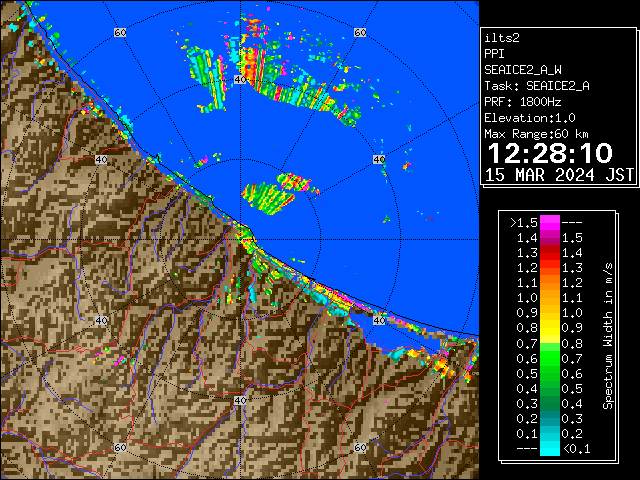Select the 'Task: SEAICE2_A' line
This screenshot has width=640, height=480.
point(537,86)
